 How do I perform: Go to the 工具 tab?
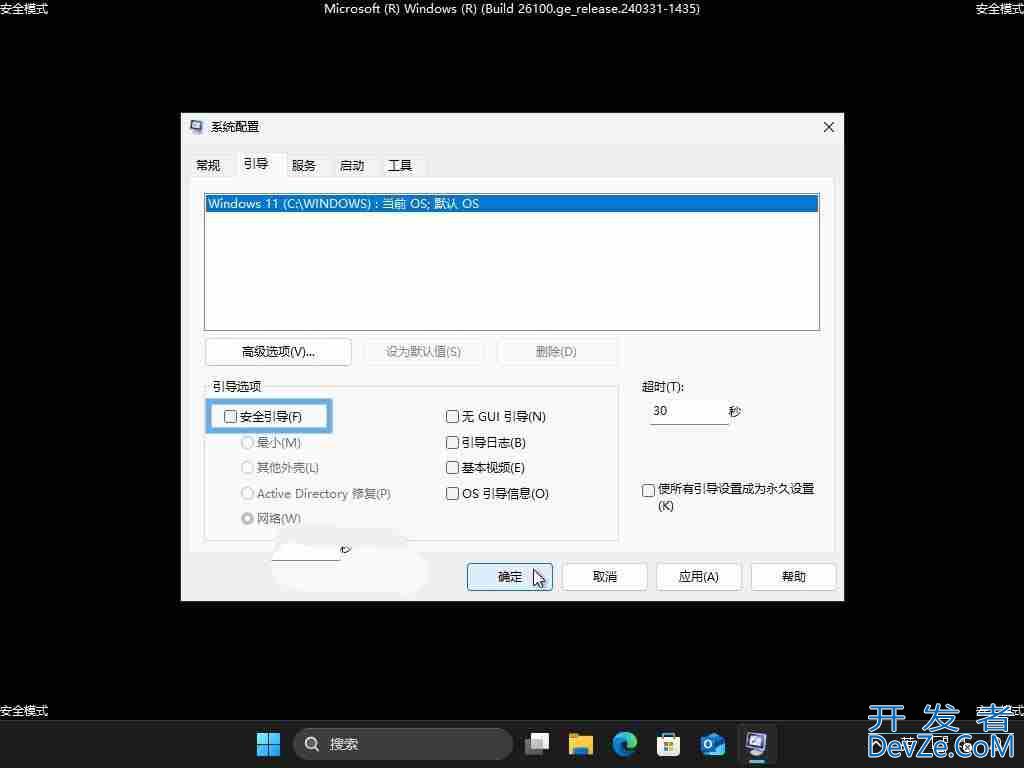[400, 166]
